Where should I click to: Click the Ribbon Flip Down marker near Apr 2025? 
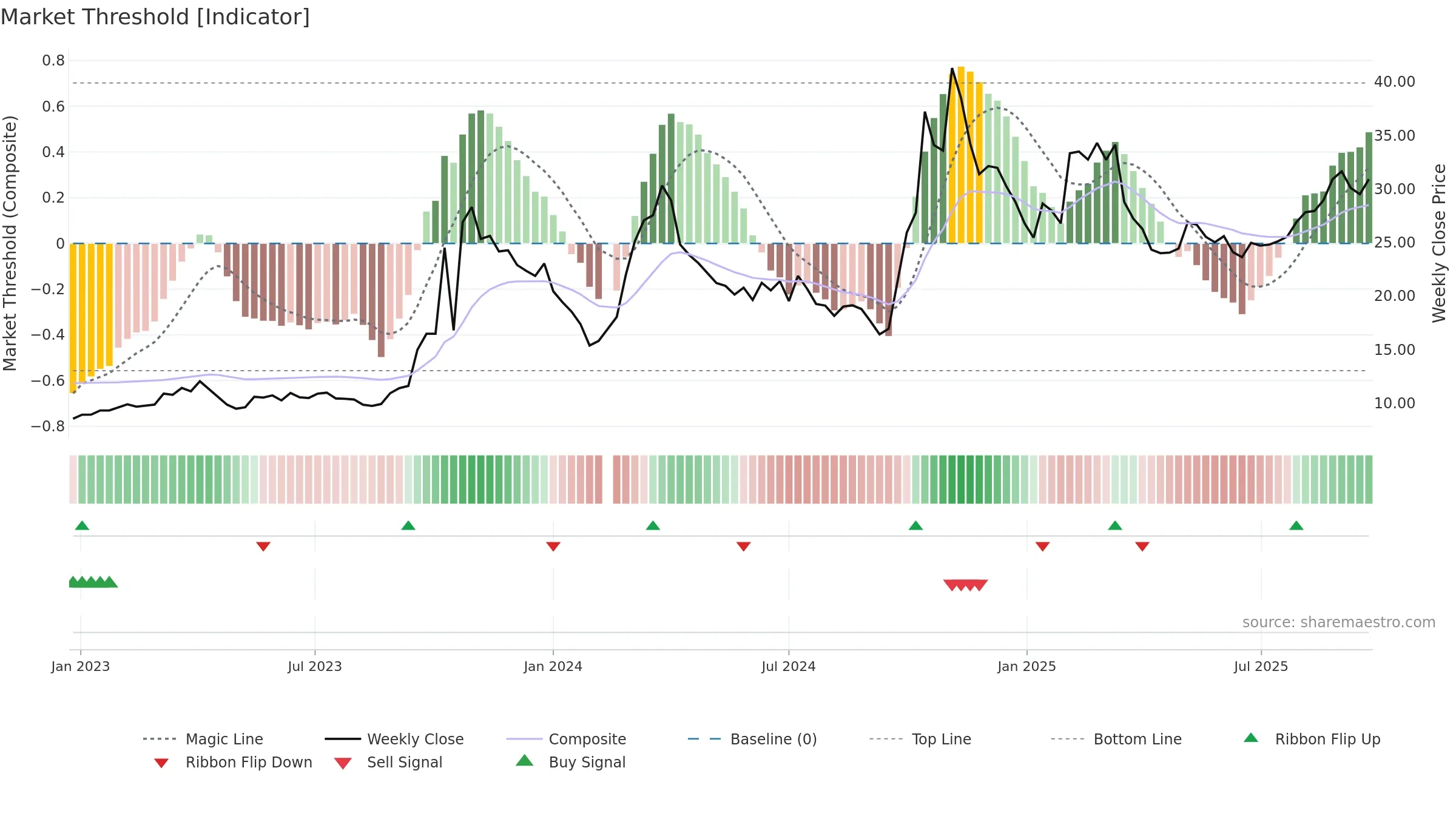1142,547
